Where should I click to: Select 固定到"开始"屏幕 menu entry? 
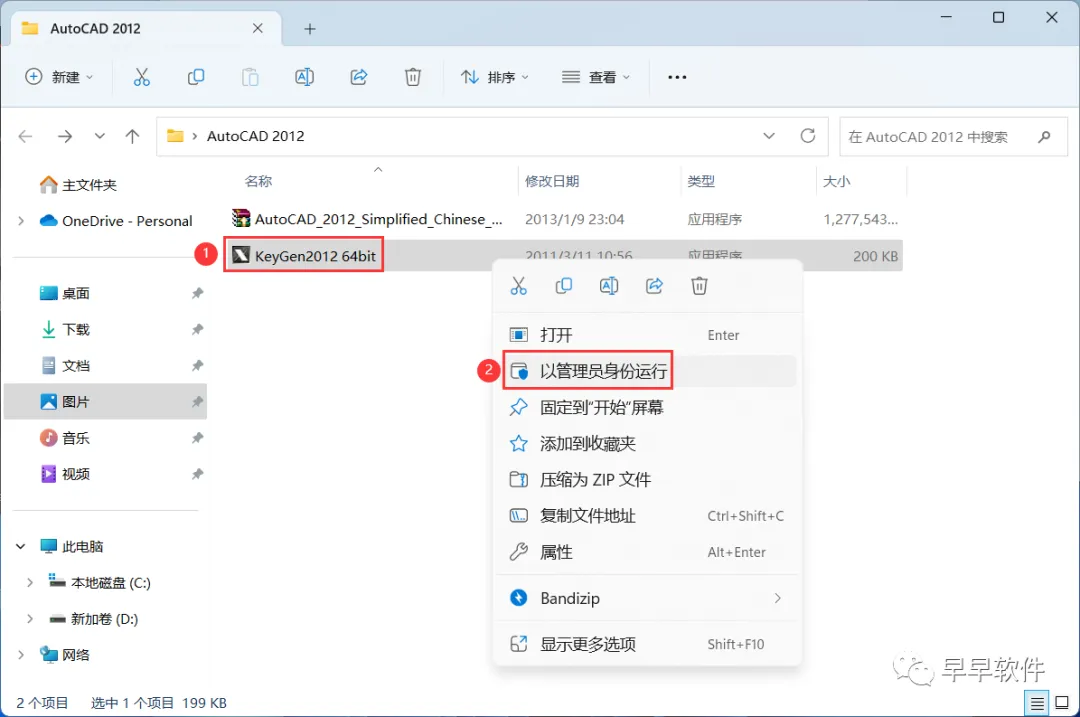tap(647, 407)
